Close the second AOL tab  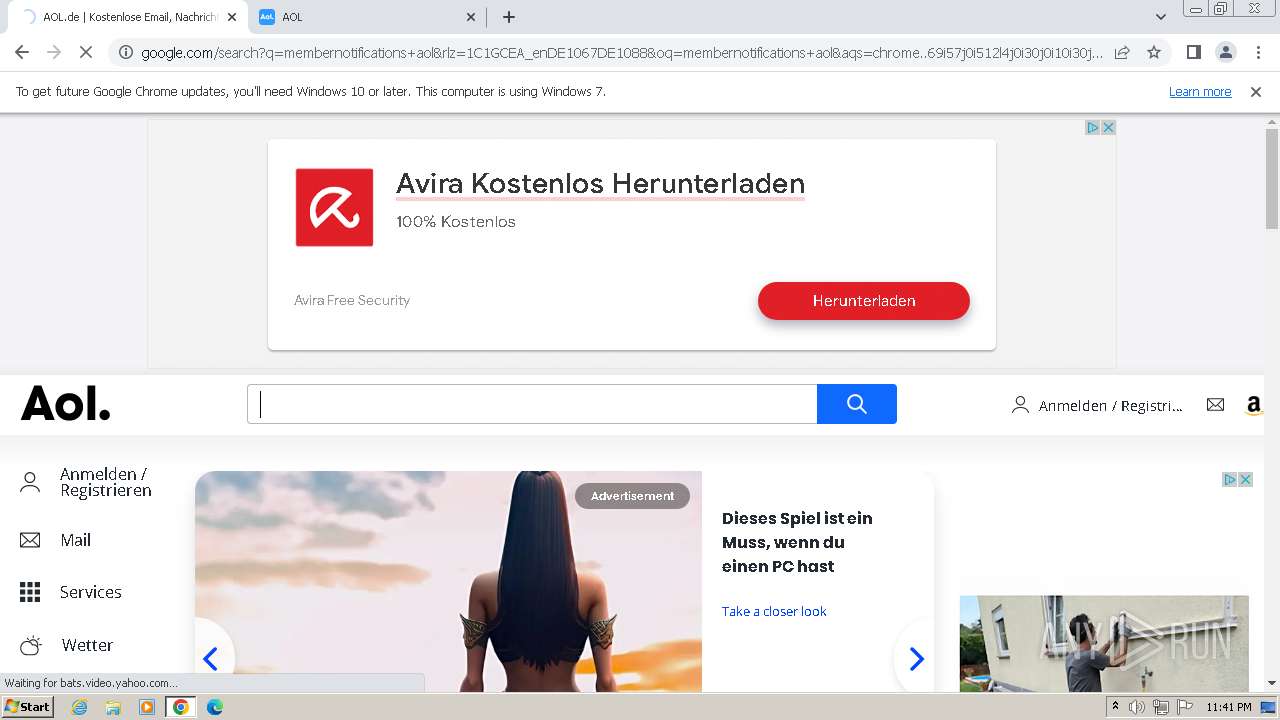point(471,17)
